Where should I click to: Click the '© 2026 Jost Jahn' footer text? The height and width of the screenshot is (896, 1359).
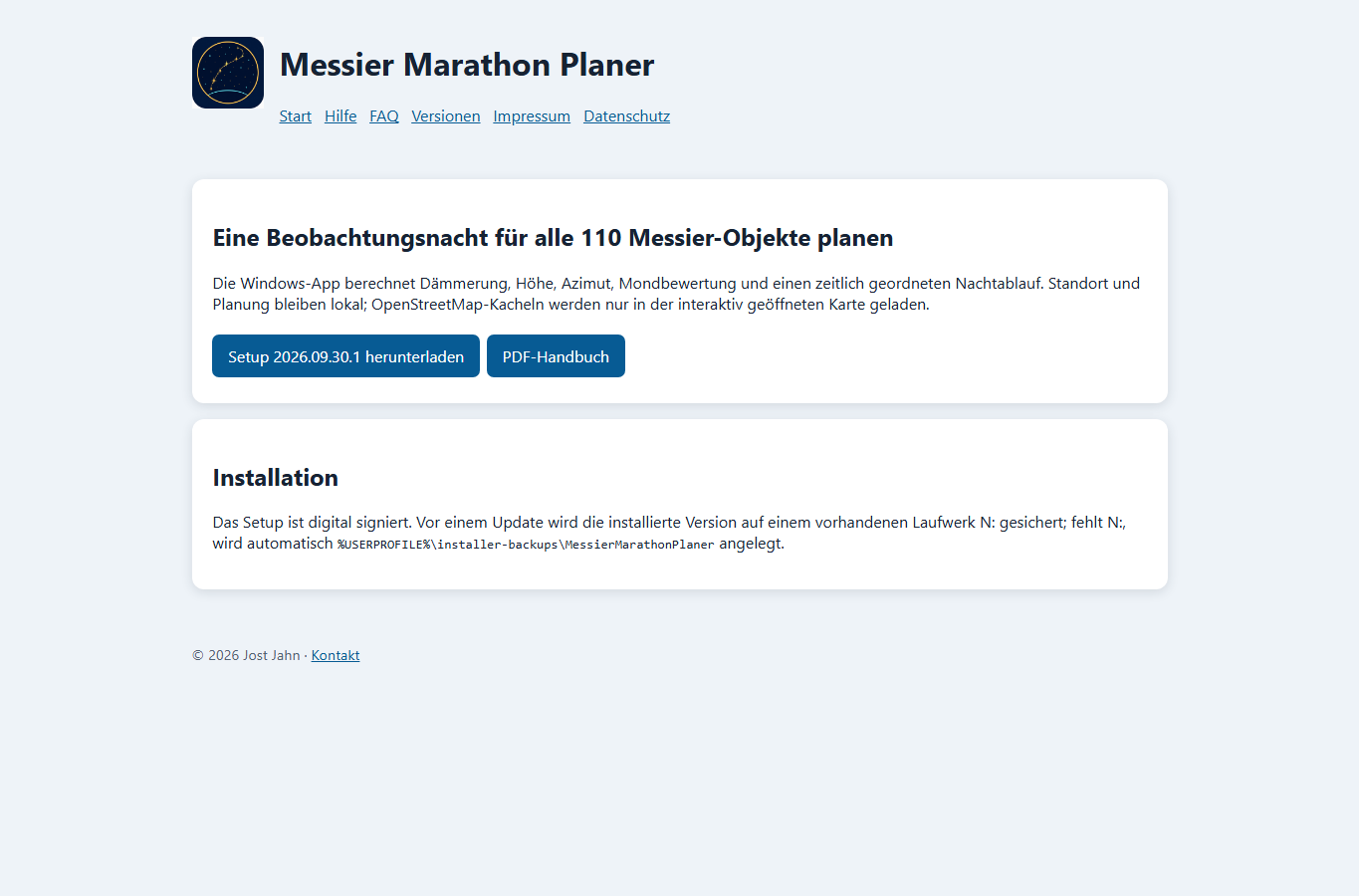point(246,655)
